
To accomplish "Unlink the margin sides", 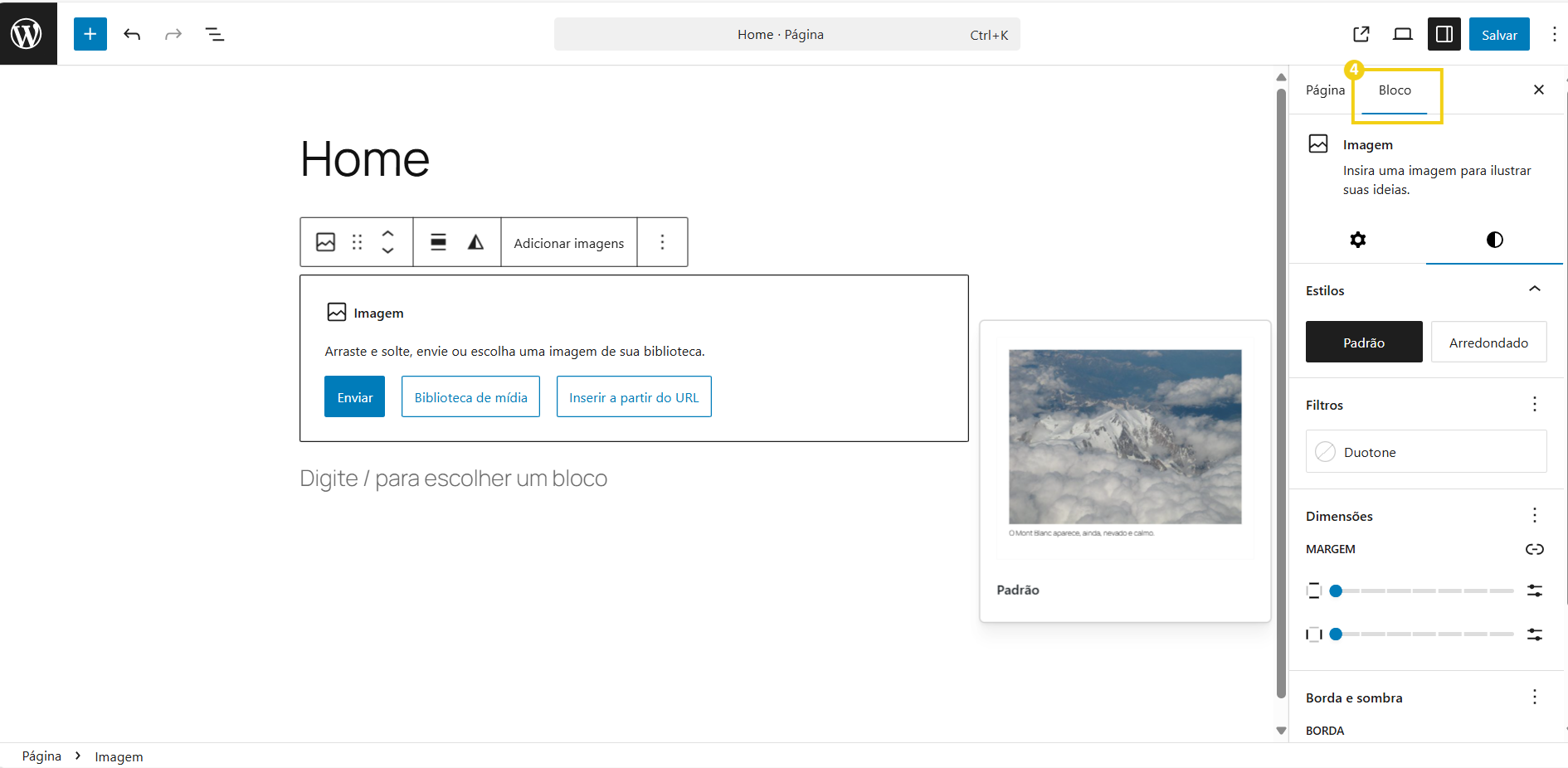I will tap(1535, 549).
